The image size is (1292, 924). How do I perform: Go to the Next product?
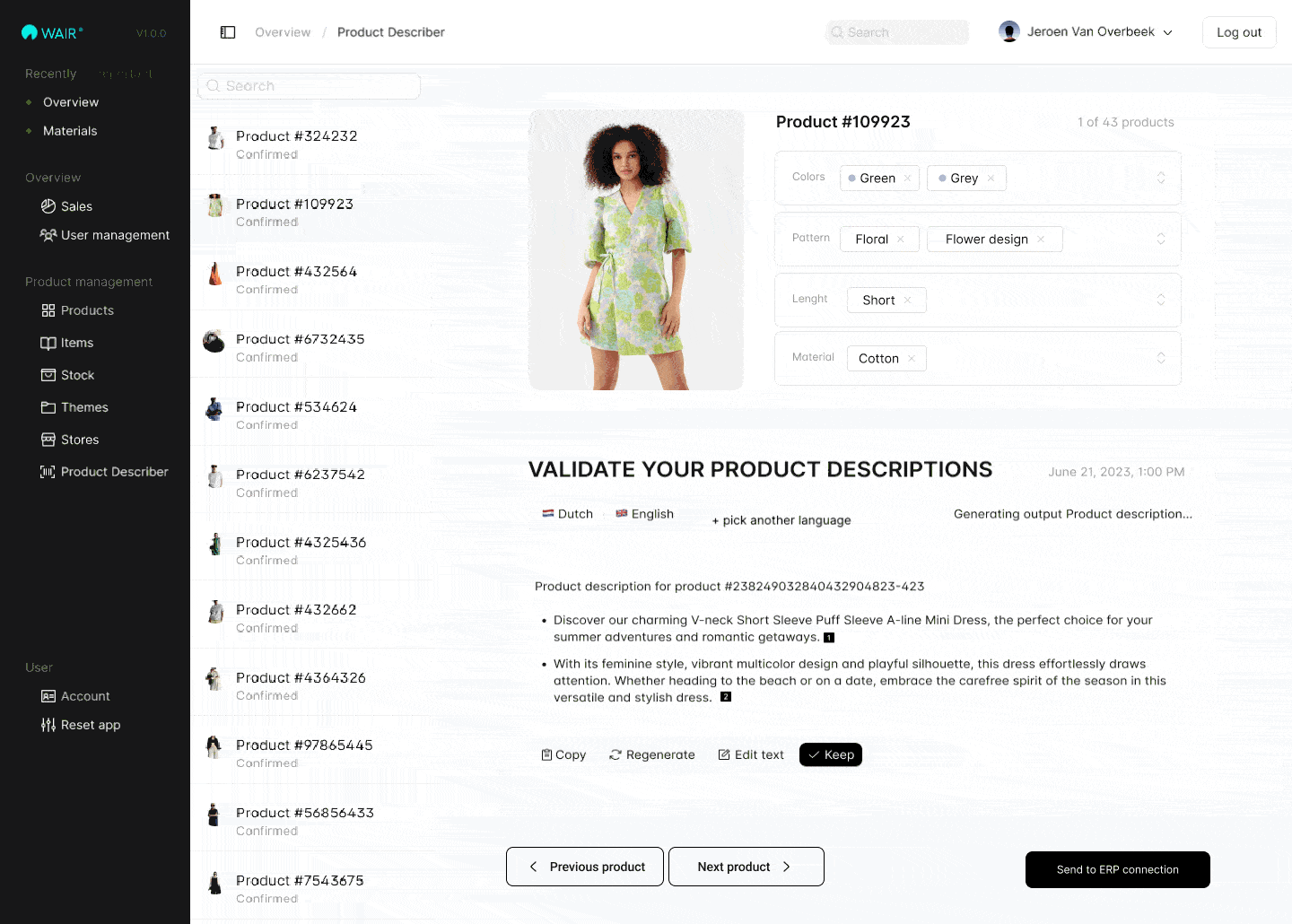tap(746, 867)
